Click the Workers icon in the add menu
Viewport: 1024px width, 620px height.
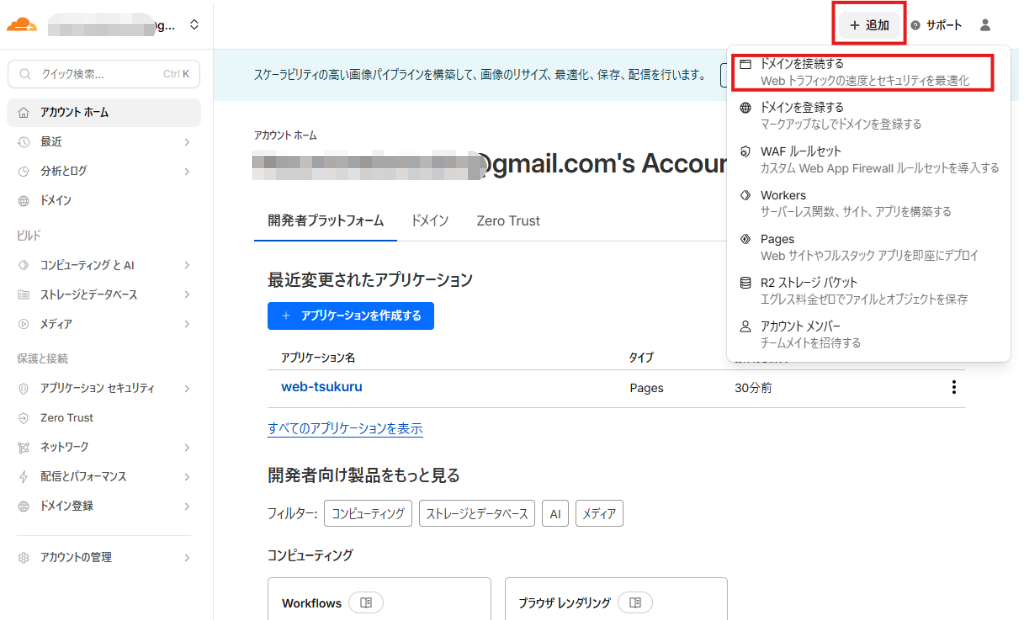tap(744, 195)
